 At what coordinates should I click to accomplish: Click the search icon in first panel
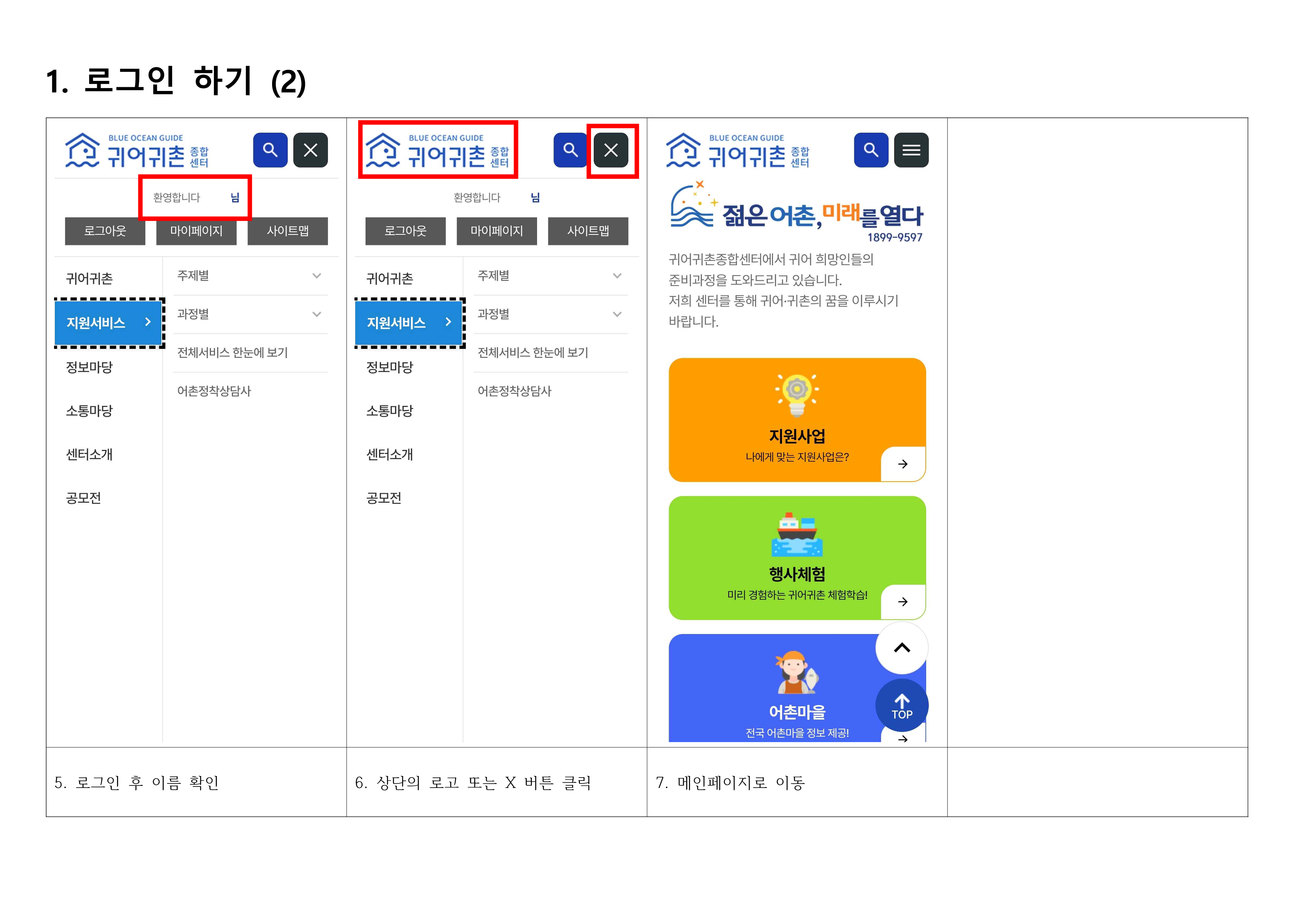[270, 150]
